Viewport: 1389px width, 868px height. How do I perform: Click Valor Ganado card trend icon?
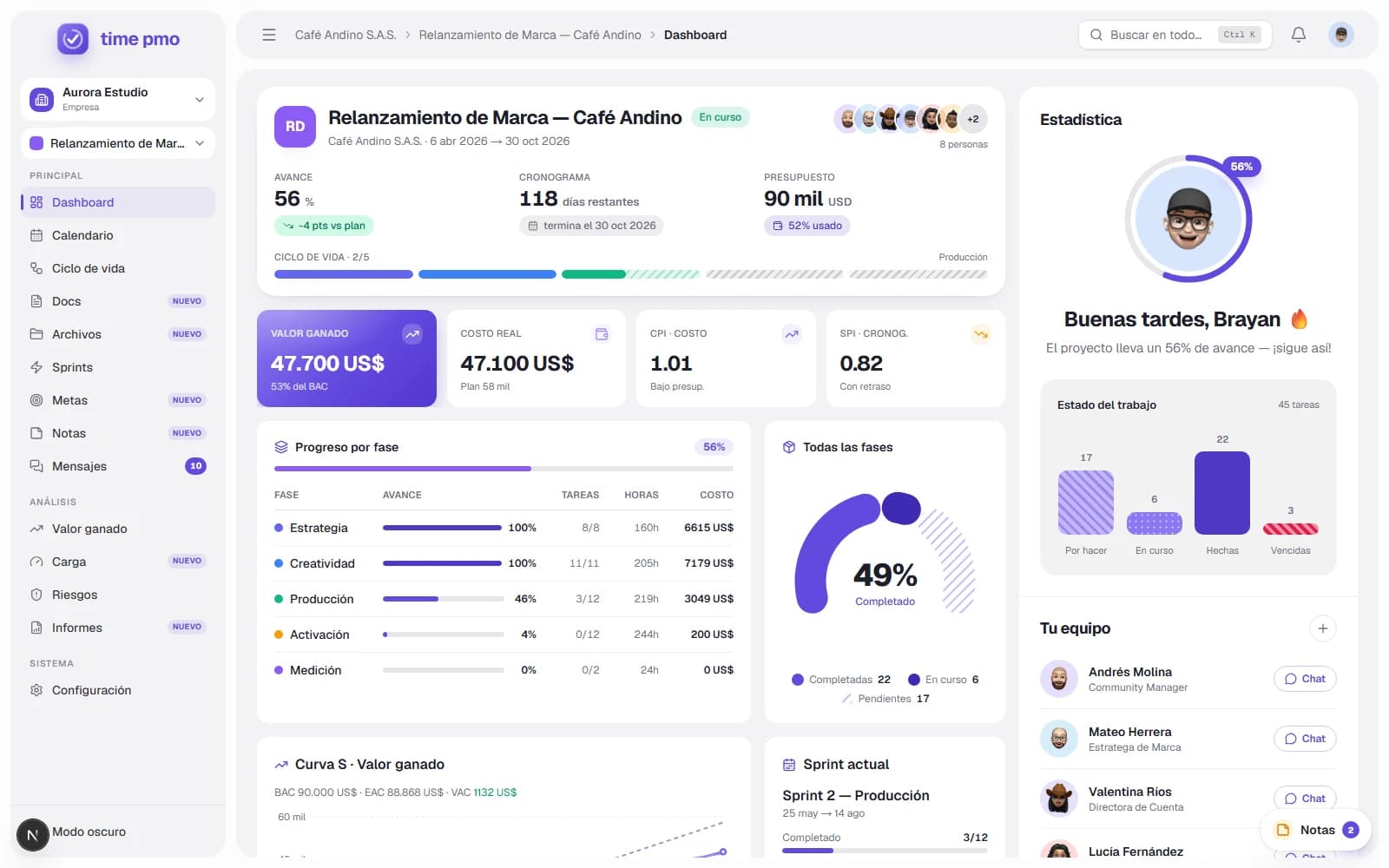[412, 334]
